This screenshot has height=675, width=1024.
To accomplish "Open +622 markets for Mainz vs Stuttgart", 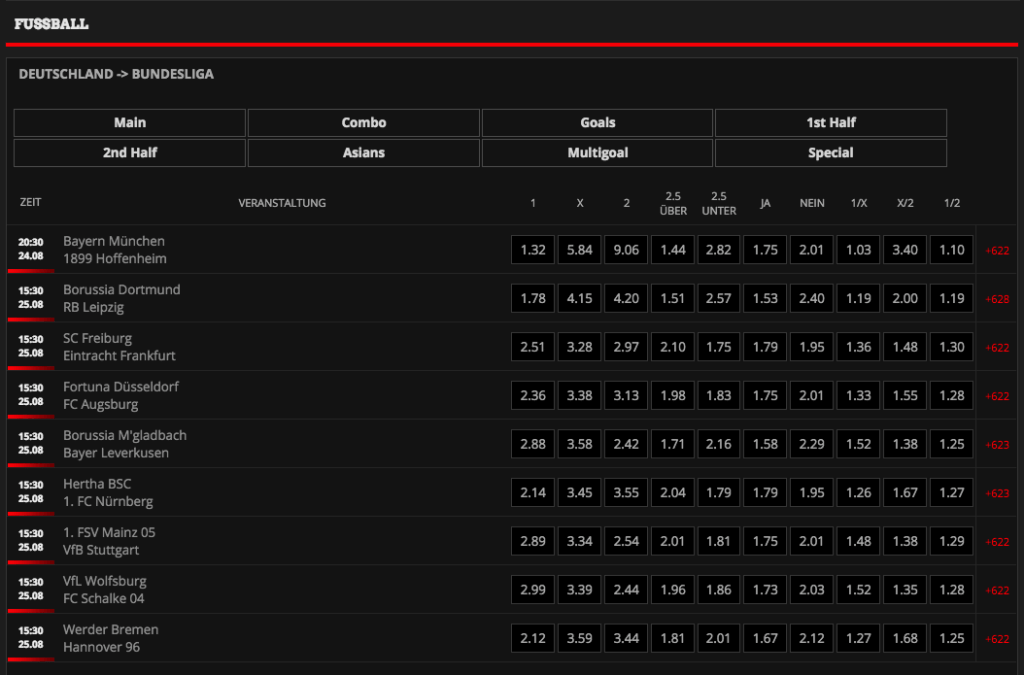I will coord(997,542).
